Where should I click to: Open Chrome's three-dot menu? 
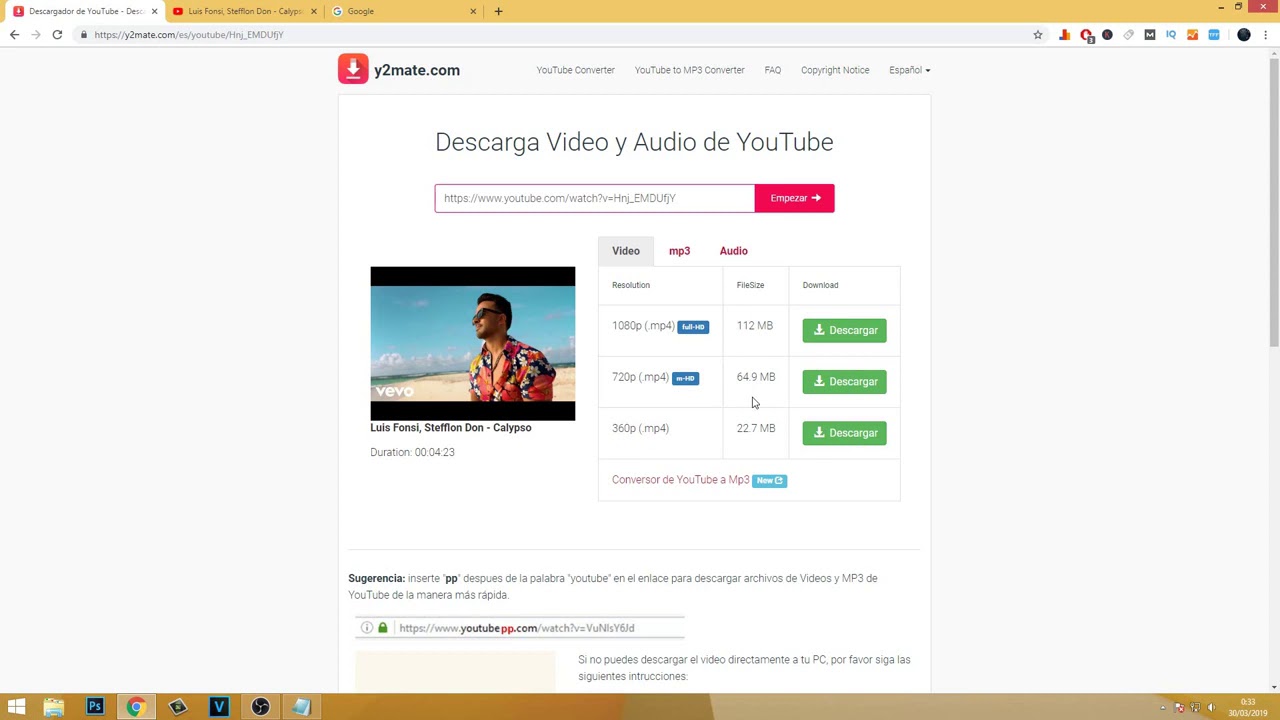(1265, 35)
